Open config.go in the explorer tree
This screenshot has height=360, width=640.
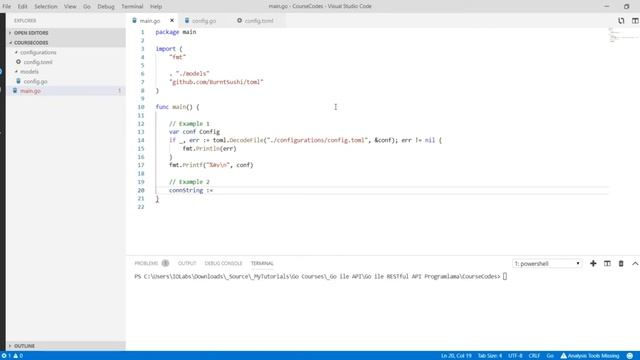coord(36,81)
